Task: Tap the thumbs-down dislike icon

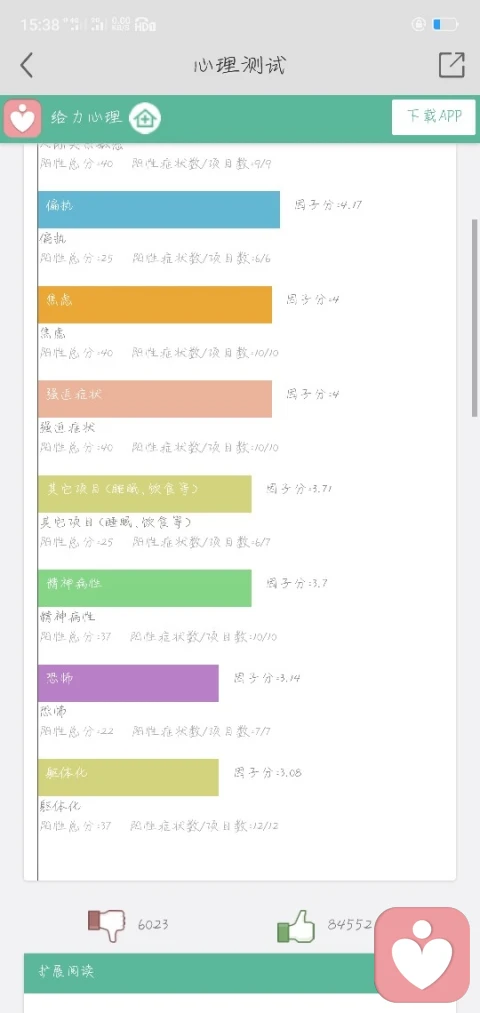Action: [106, 925]
